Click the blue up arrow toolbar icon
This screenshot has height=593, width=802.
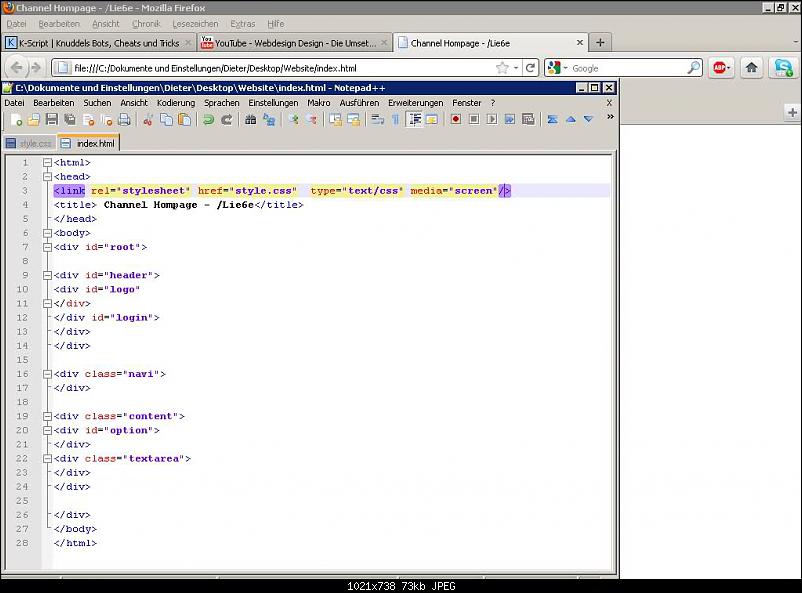pyautogui.click(x=571, y=119)
